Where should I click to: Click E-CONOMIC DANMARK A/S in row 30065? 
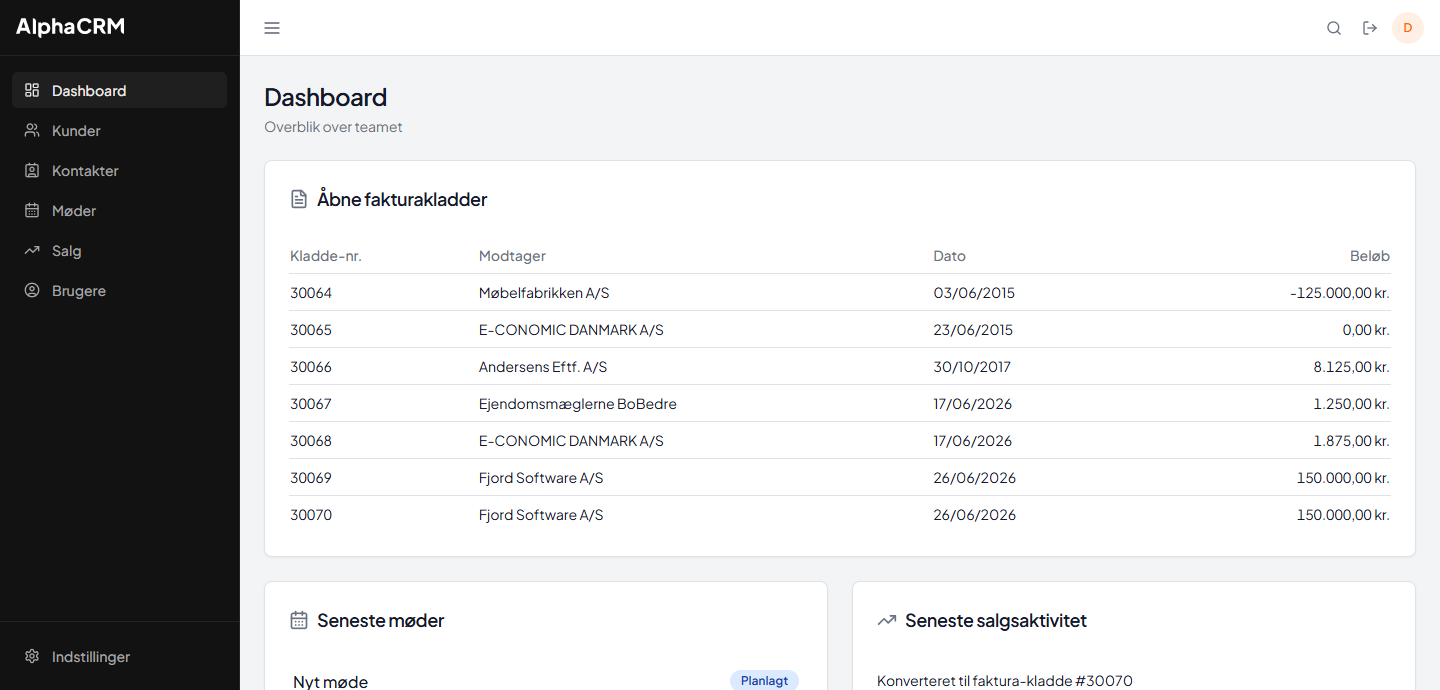[x=571, y=330]
